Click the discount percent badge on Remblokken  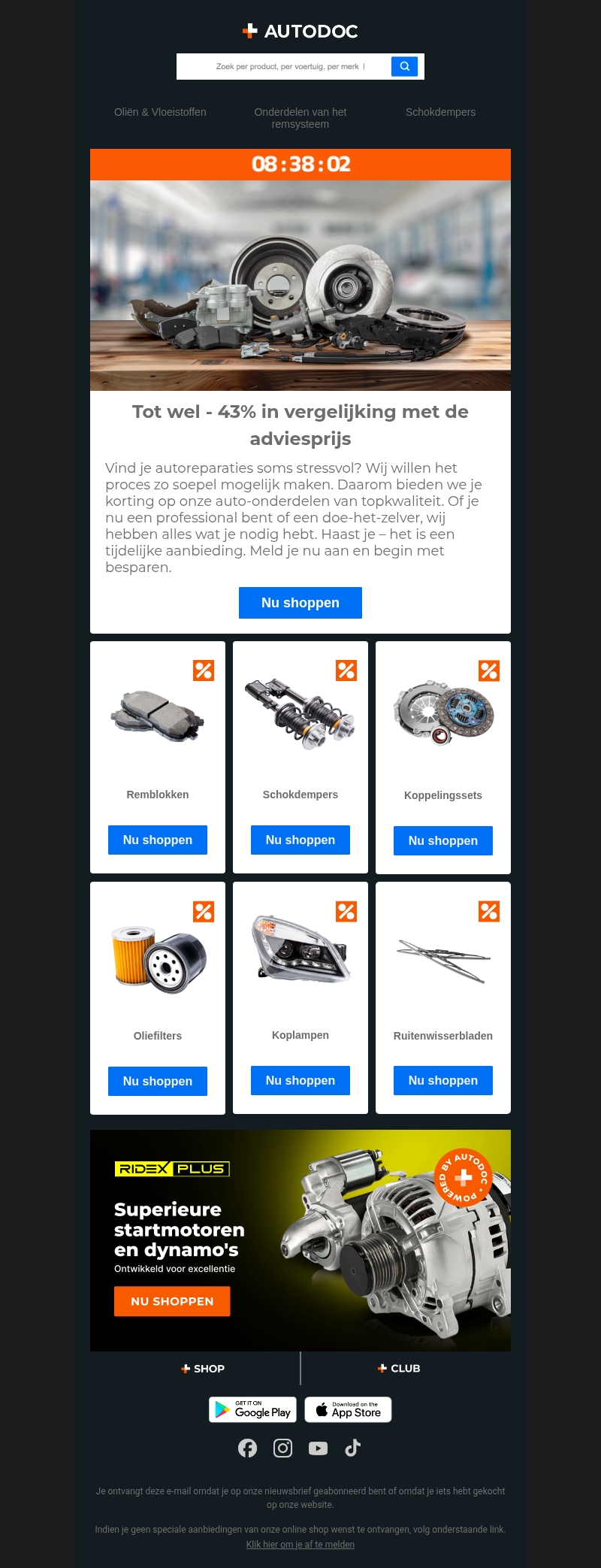(204, 670)
